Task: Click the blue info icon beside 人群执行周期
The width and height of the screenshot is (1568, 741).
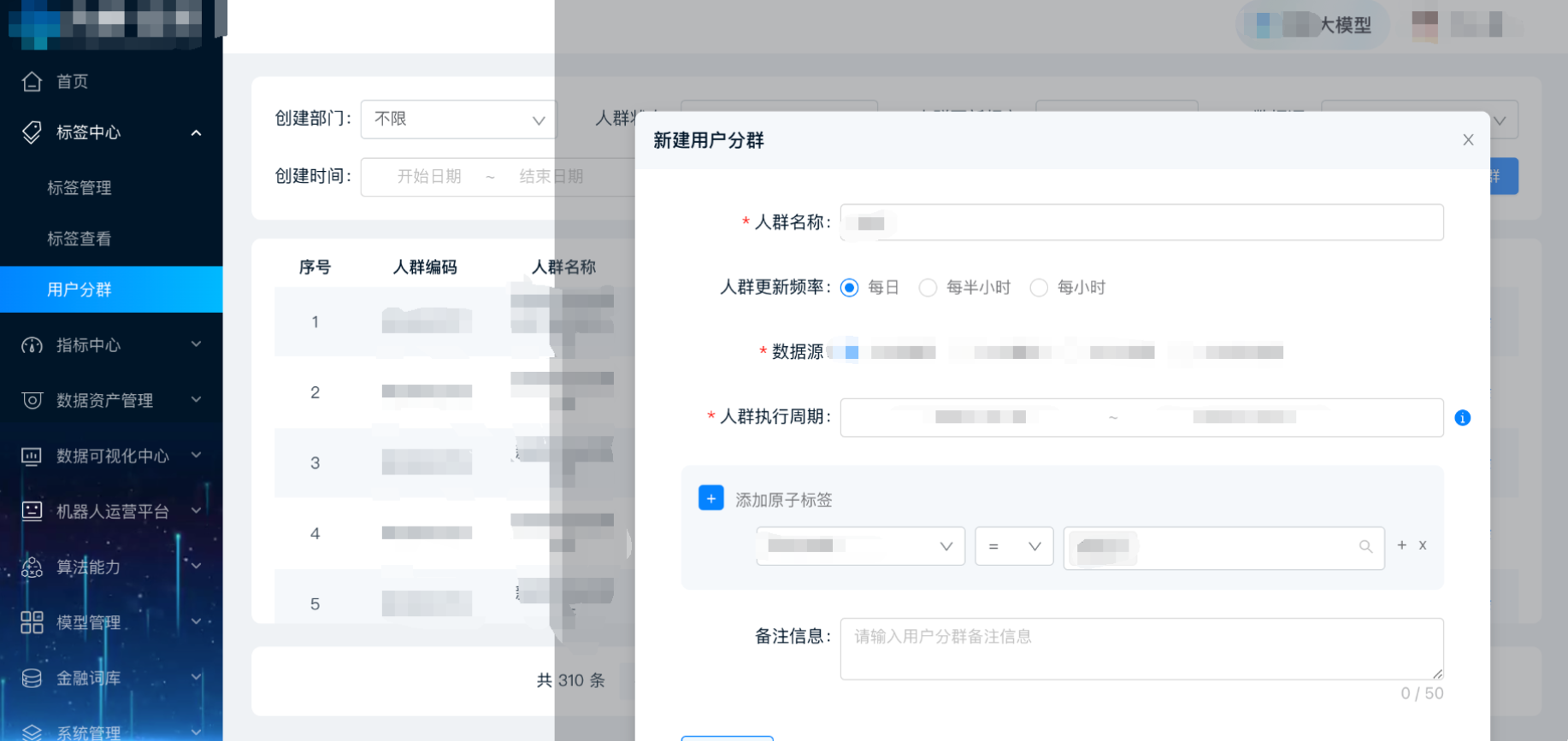Action: point(1463,418)
